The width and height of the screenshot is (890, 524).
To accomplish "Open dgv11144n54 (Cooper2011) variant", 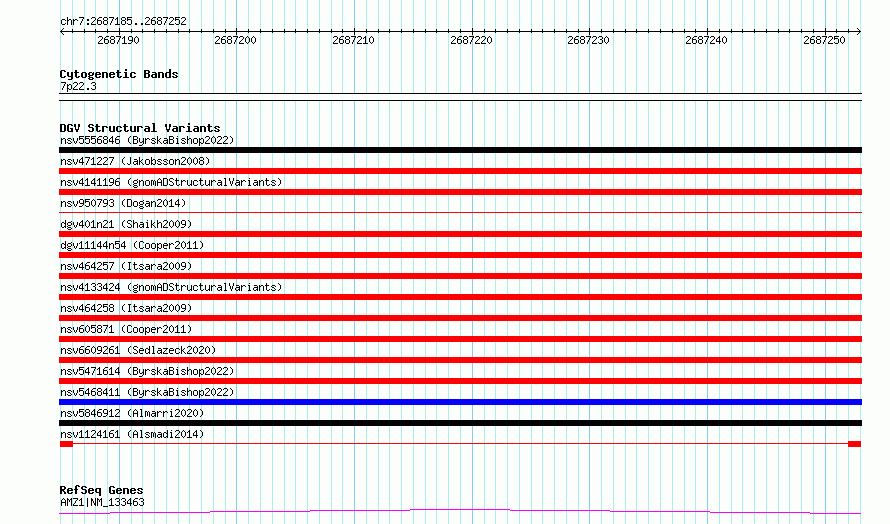I will (132, 245).
